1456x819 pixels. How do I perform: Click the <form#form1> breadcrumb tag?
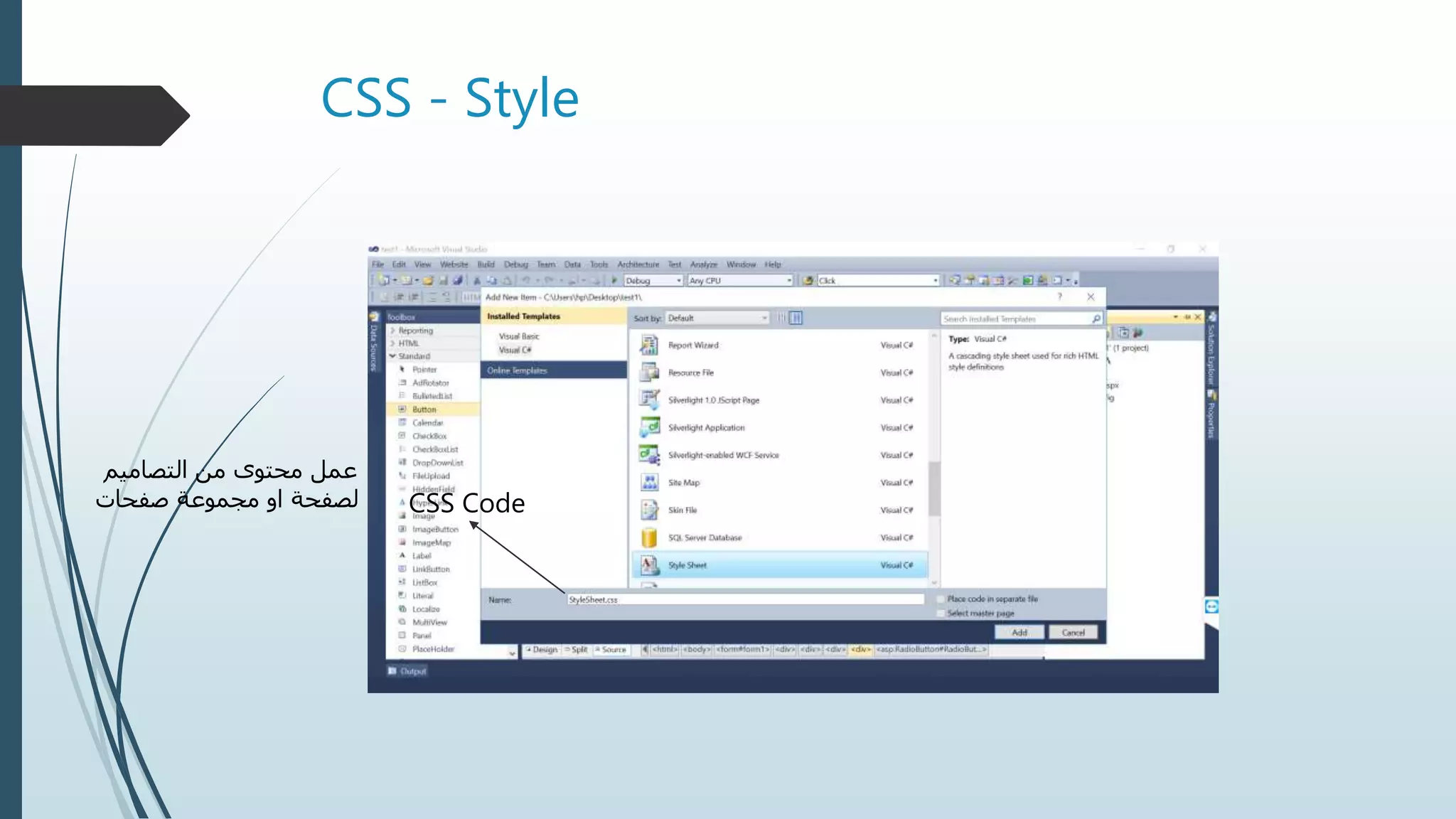[743, 650]
